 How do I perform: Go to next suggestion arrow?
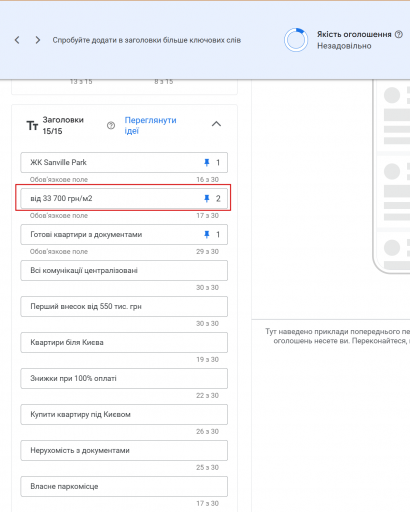[38, 40]
